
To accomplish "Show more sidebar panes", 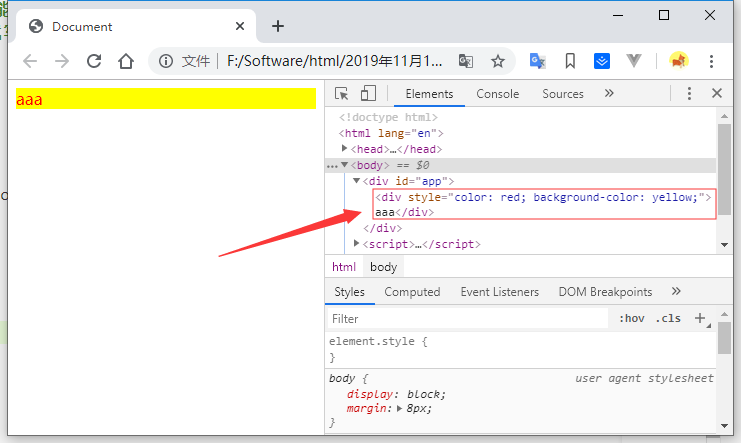I will tap(676, 291).
